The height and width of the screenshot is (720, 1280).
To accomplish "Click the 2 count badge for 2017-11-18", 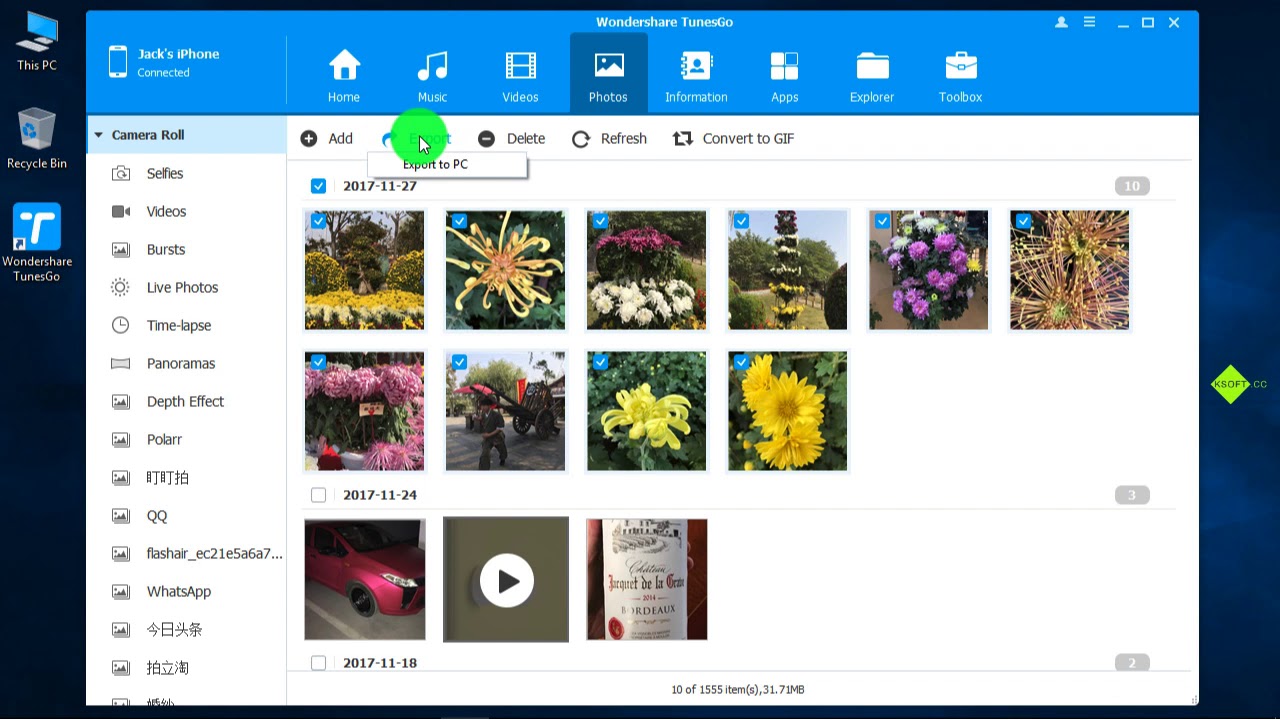I will [x=1132, y=663].
